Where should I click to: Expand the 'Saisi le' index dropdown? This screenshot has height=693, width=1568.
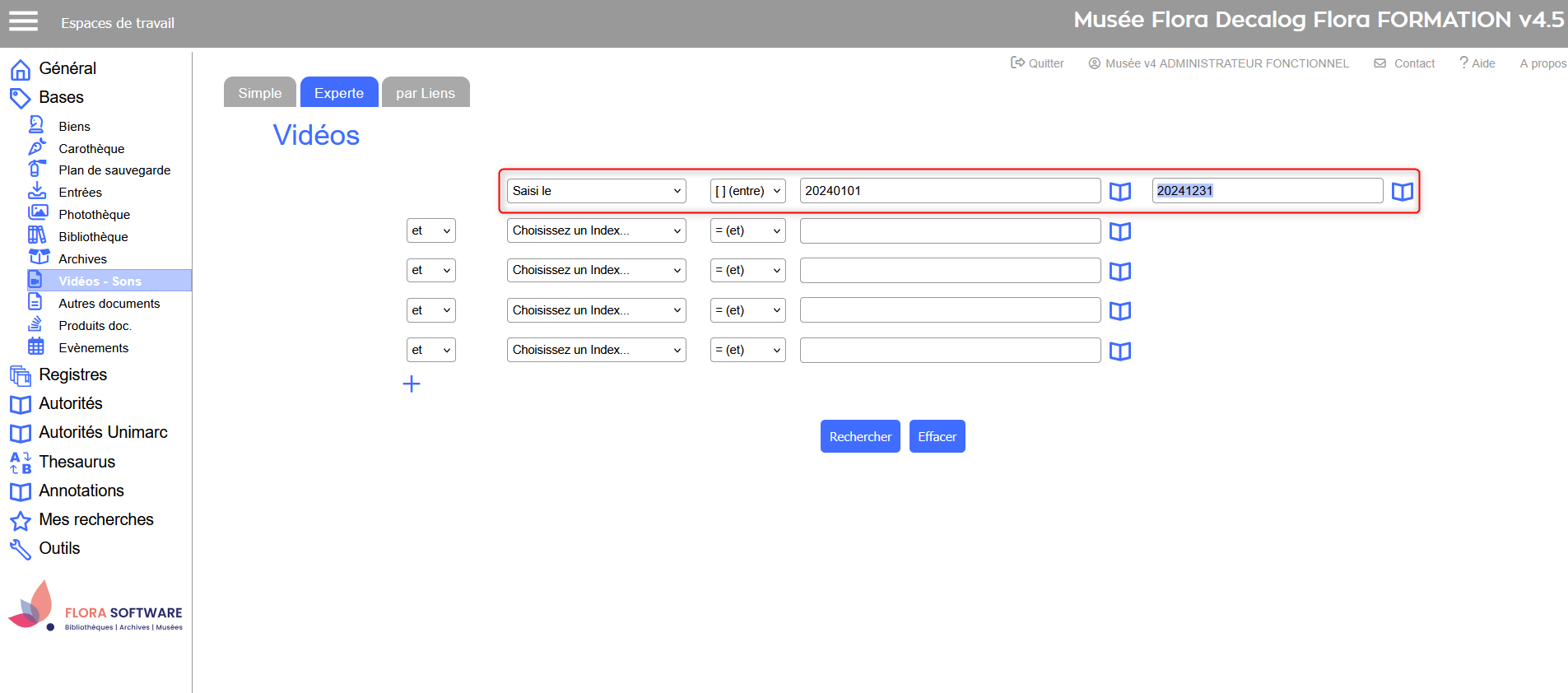596,191
